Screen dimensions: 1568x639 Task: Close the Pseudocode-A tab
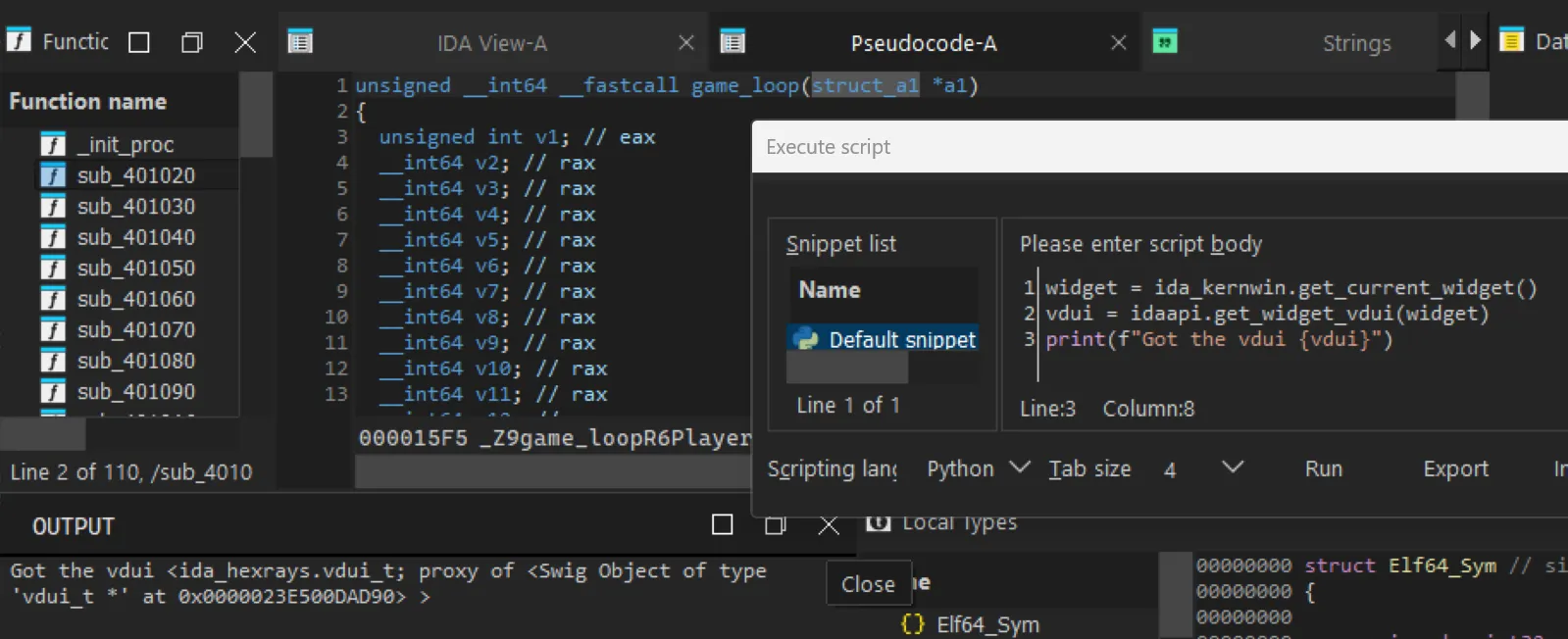[x=1119, y=42]
